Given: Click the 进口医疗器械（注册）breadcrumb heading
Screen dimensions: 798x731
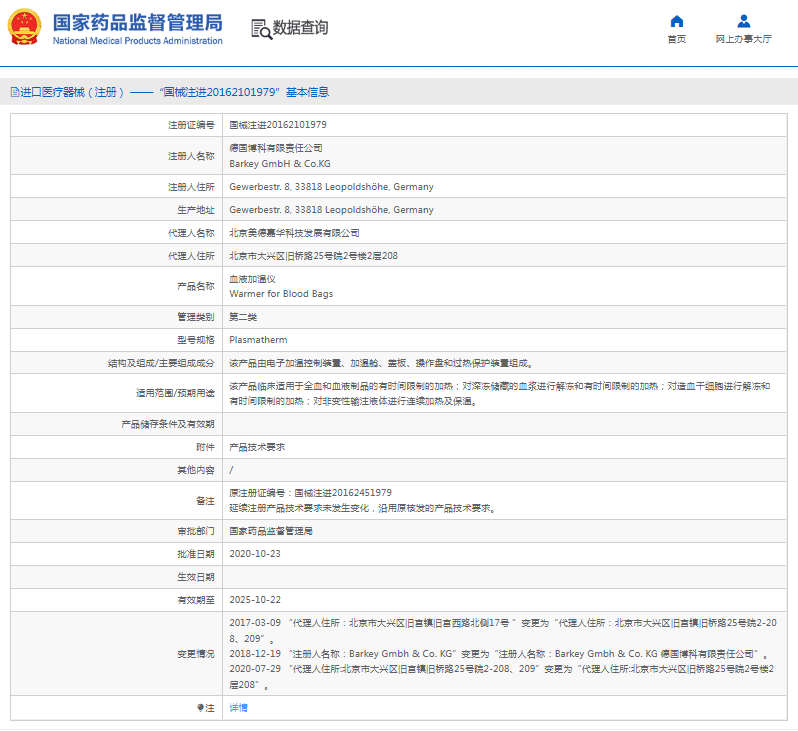Looking at the screenshot, I should coord(72,92).
